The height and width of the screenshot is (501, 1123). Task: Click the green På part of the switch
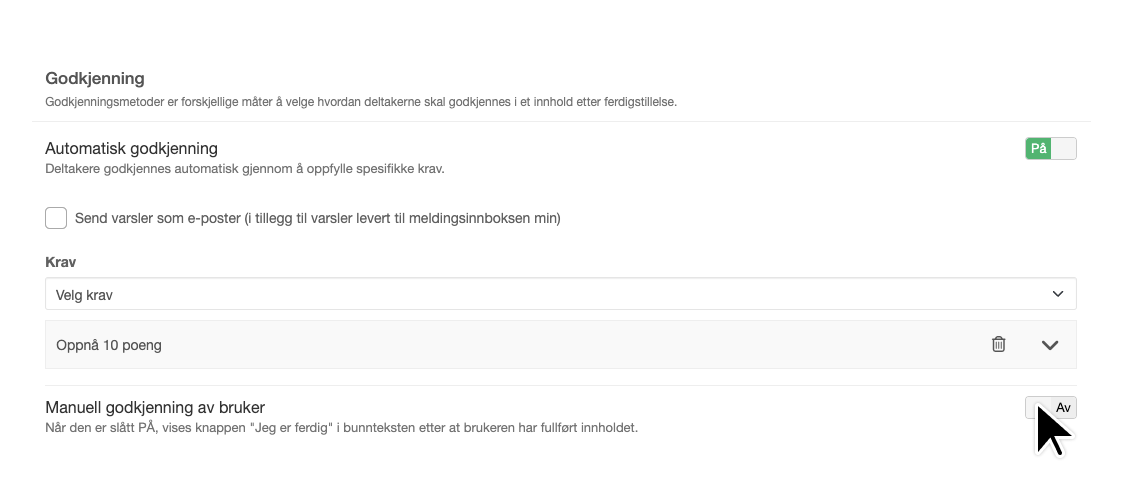pos(1038,149)
